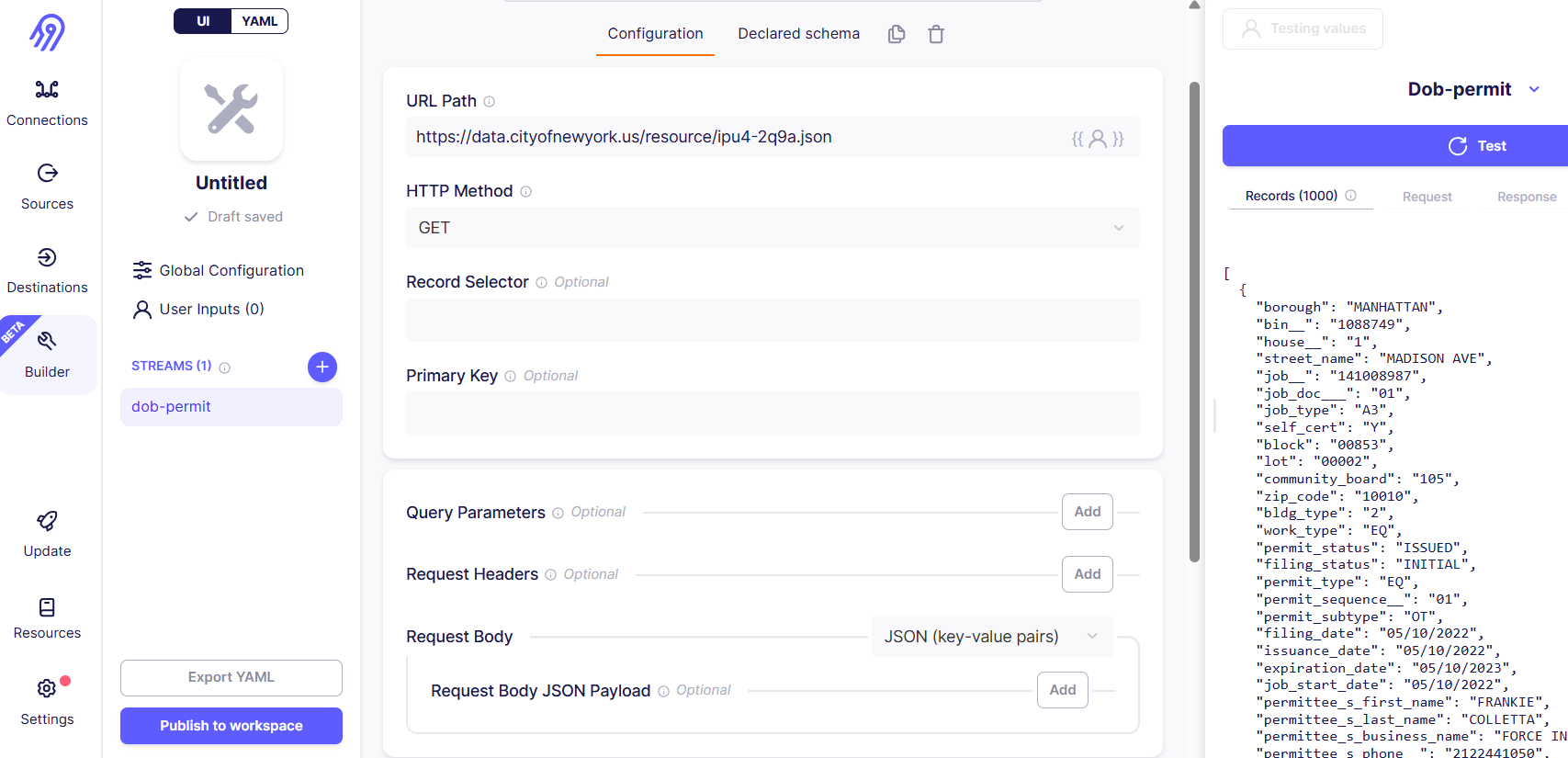
Task: Open the HTTP Method GET dropdown
Action: 773,228
